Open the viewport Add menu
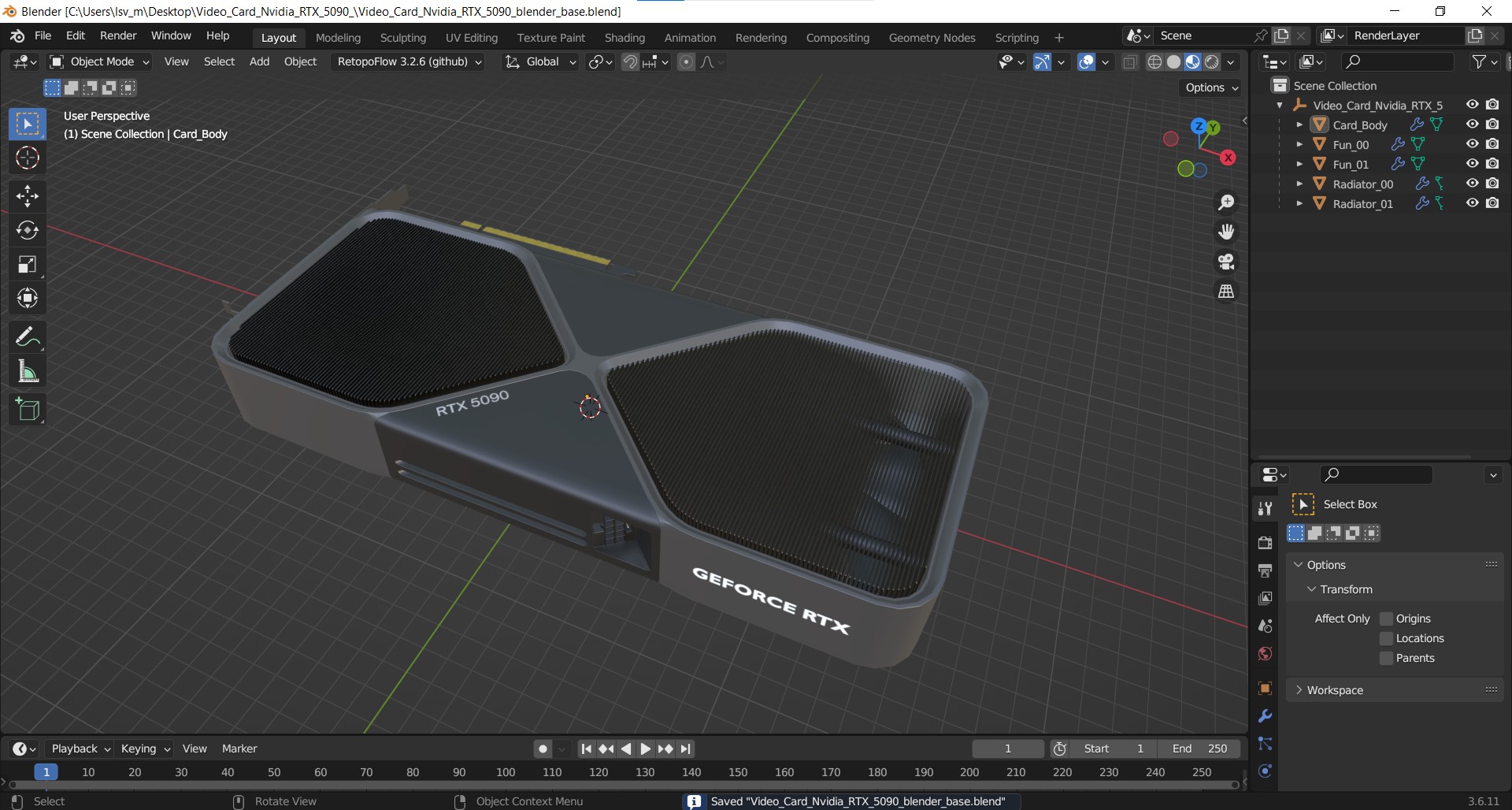Image resolution: width=1512 pixels, height=810 pixels. point(259,61)
